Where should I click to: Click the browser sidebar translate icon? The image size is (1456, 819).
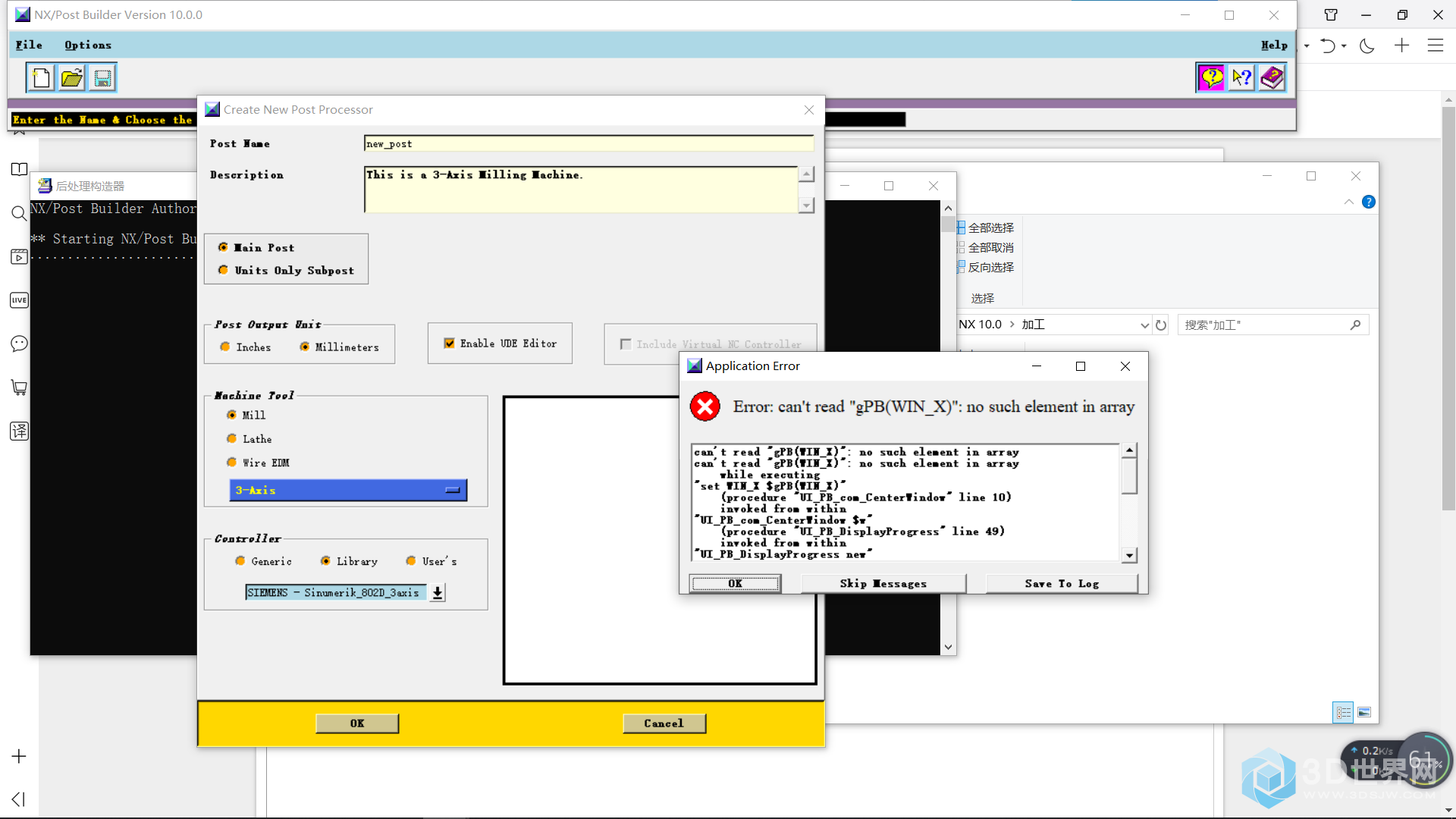19,431
